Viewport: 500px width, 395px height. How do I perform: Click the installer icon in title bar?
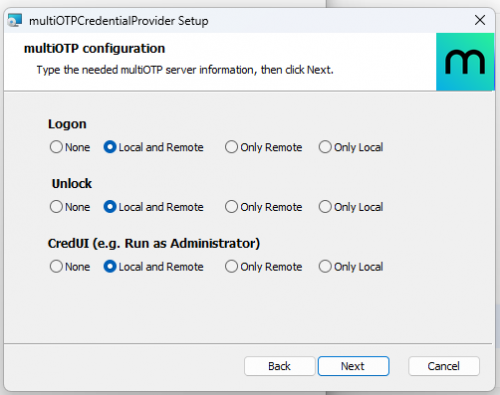click(x=15, y=20)
